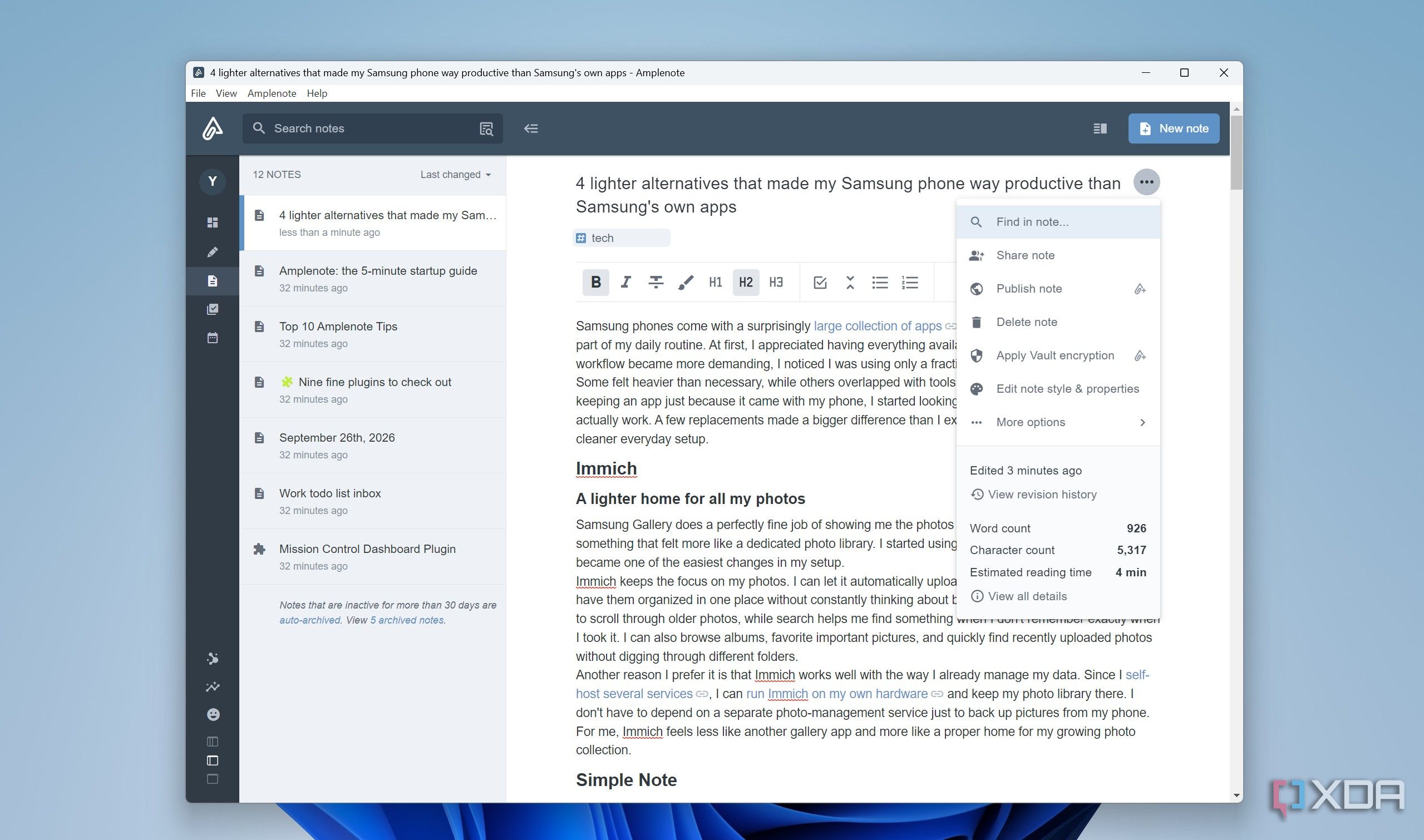Insert a bulleted list

pyautogui.click(x=880, y=282)
